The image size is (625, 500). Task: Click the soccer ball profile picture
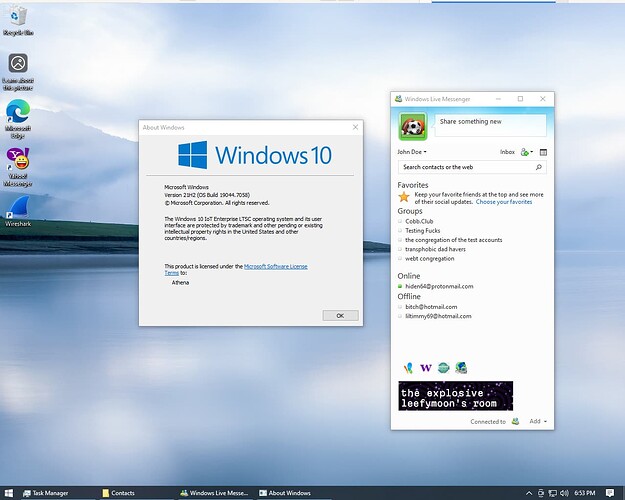click(x=413, y=126)
